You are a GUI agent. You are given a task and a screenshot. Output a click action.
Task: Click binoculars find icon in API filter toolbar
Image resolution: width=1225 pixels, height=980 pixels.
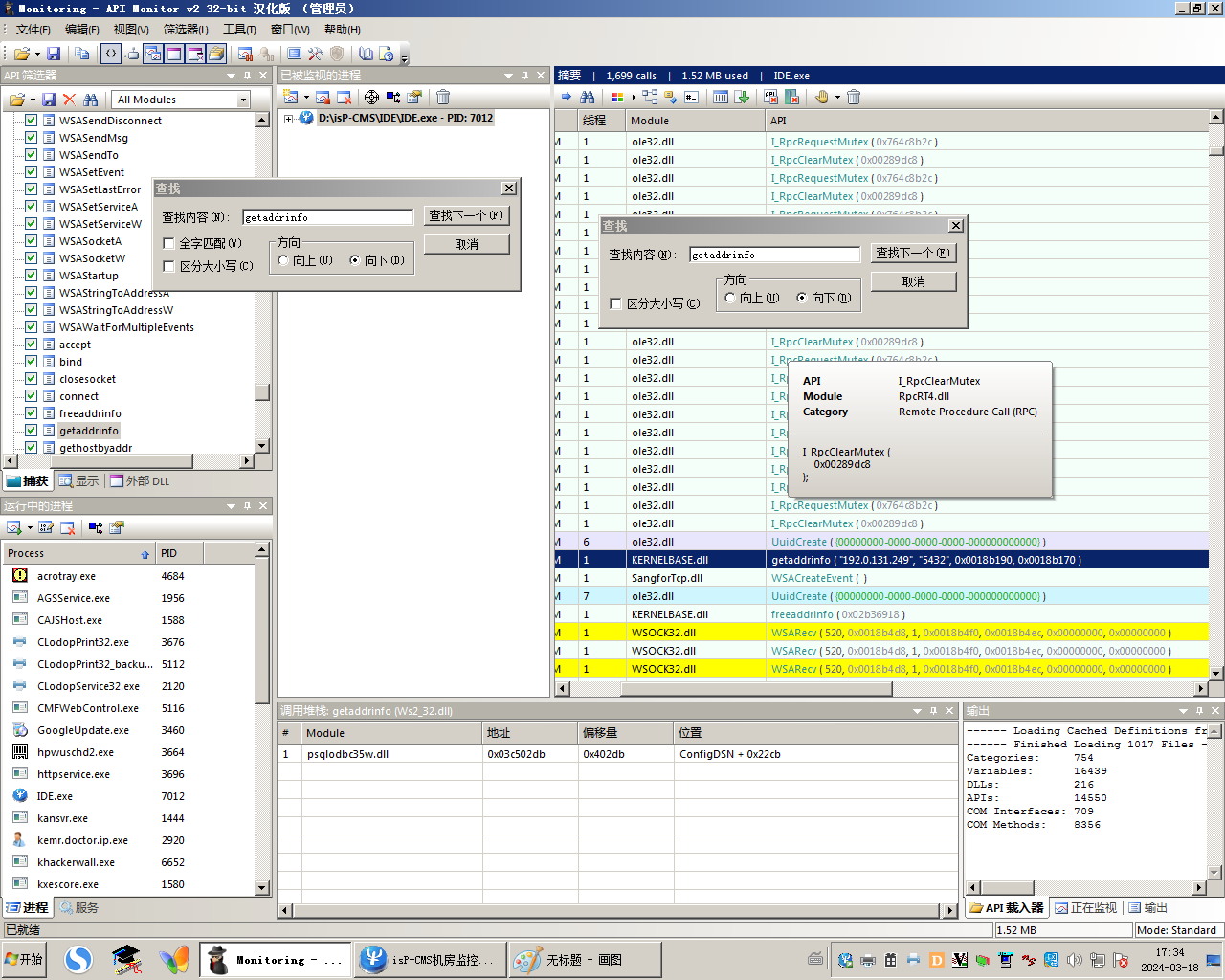click(91, 99)
